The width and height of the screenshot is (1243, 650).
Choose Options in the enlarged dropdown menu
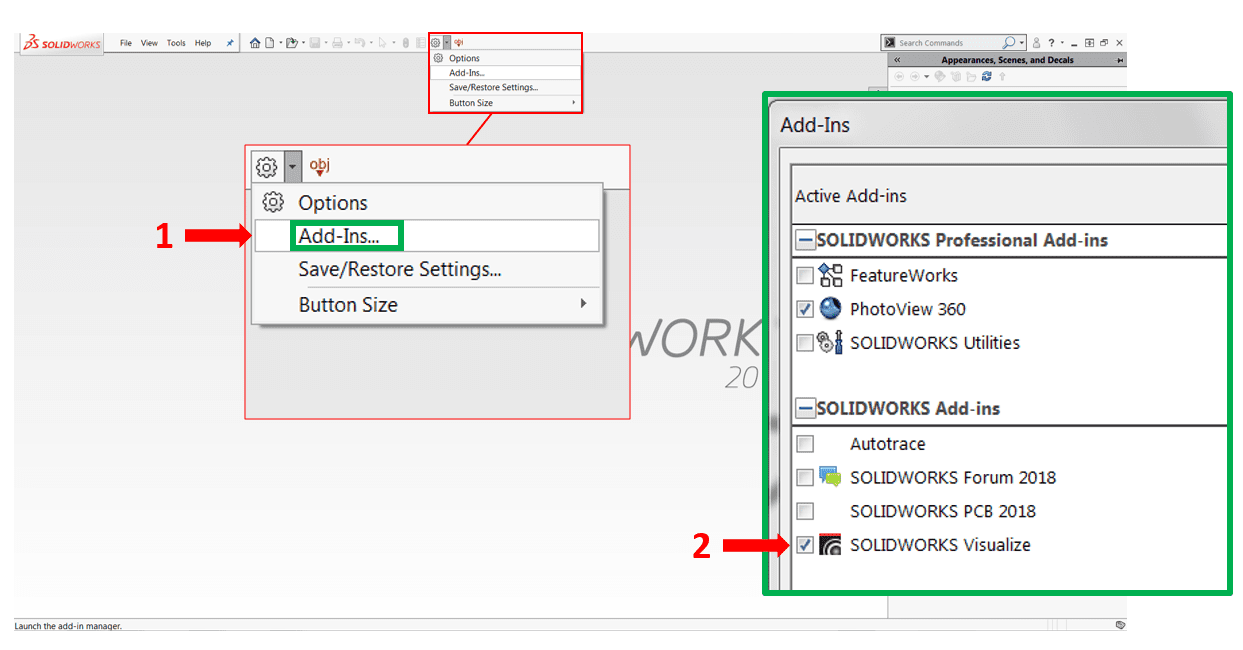[x=427, y=202]
